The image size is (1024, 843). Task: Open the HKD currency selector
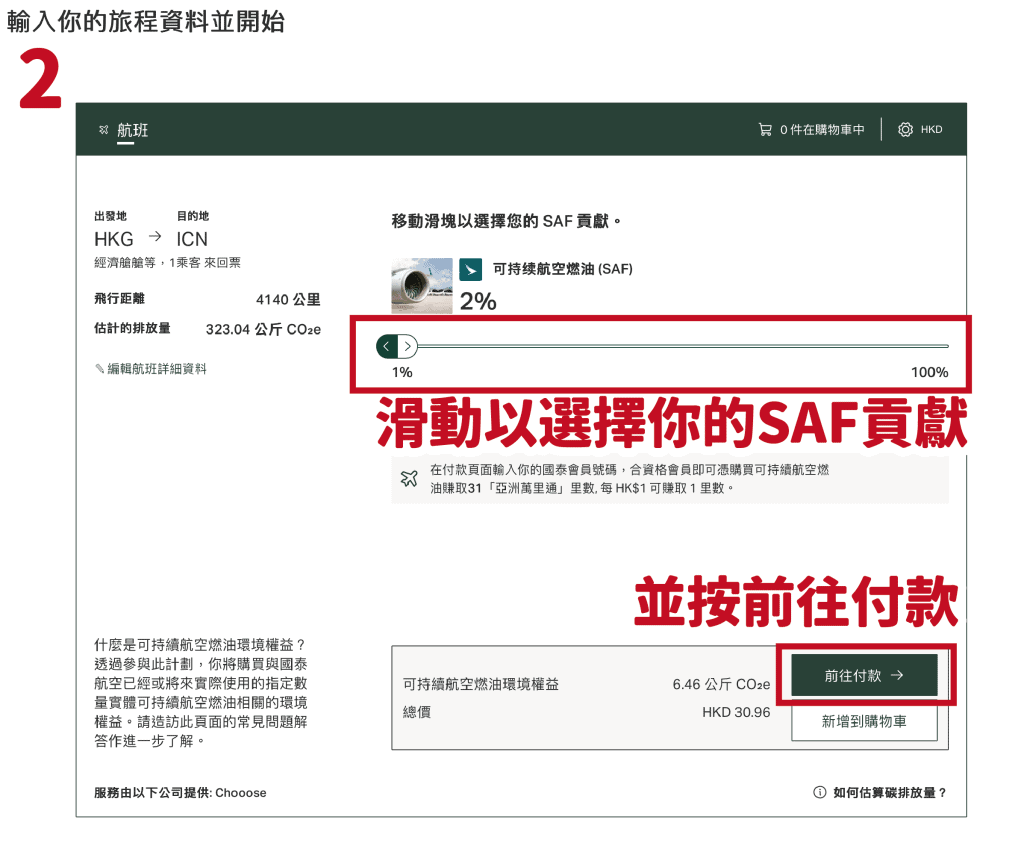tap(931, 130)
